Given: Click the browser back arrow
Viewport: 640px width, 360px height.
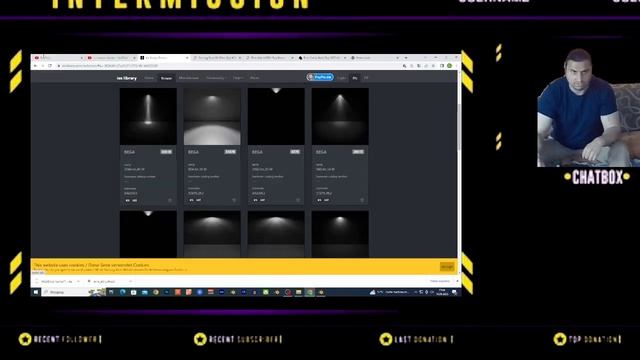Looking at the screenshot, I should point(36,66).
